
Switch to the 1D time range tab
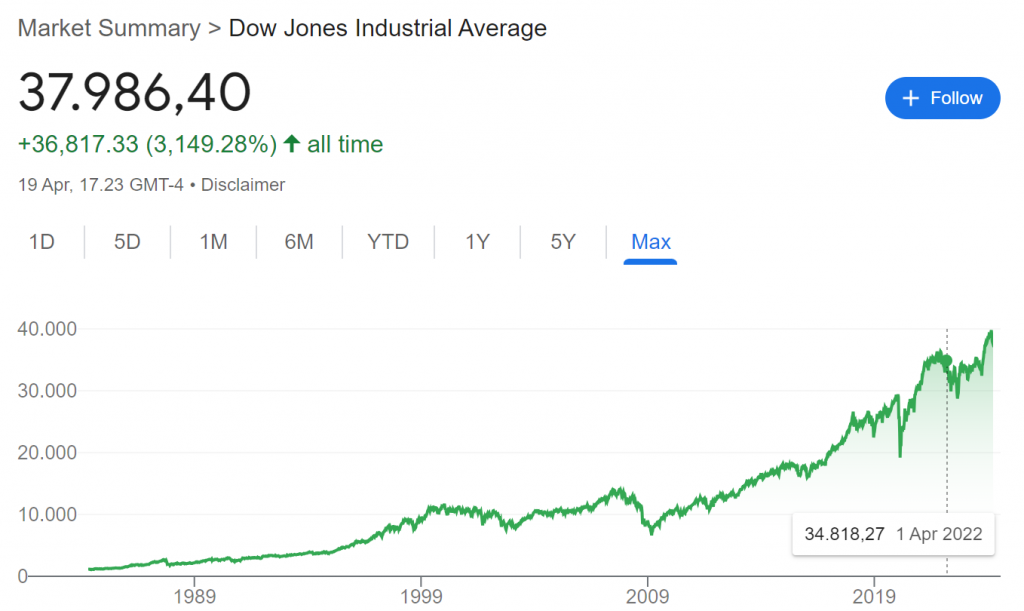41,242
